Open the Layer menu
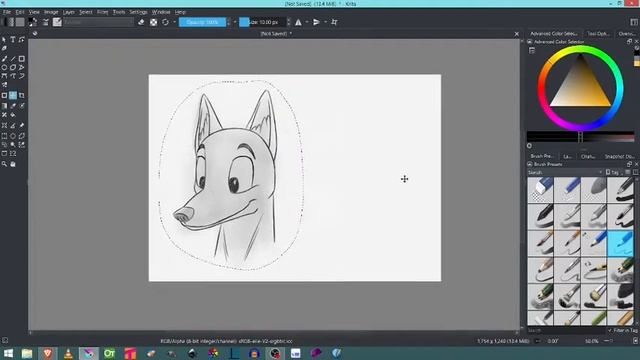 pos(68,12)
